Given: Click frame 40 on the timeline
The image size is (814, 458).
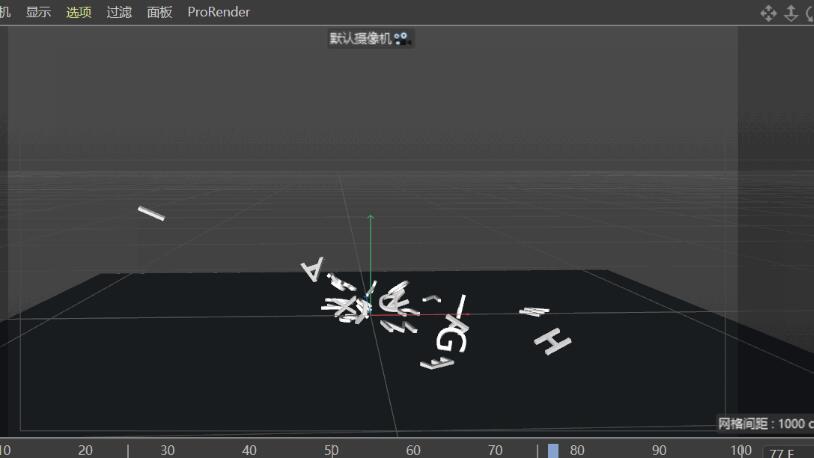Looking at the screenshot, I should pyautogui.click(x=249, y=450).
